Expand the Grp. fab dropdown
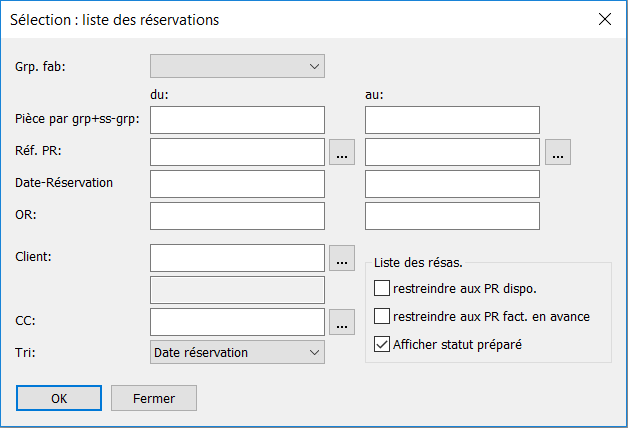 (238, 66)
